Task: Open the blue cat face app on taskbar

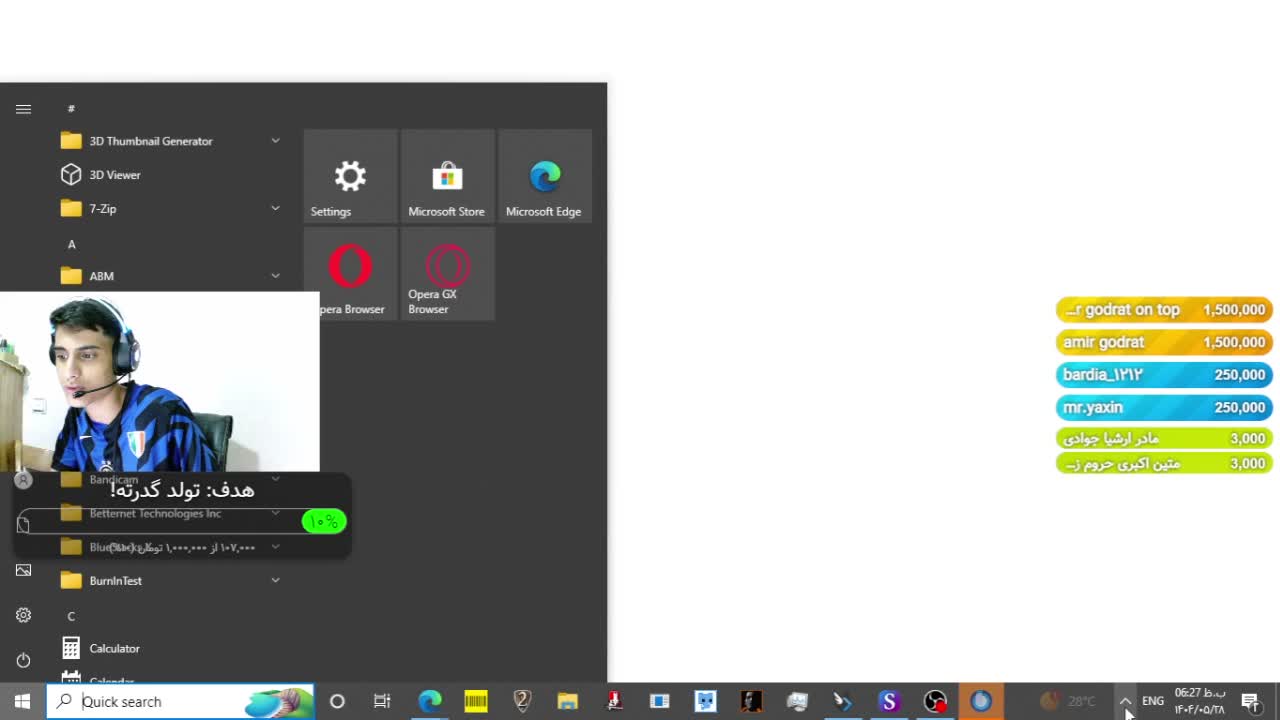Action: (x=706, y=701)
